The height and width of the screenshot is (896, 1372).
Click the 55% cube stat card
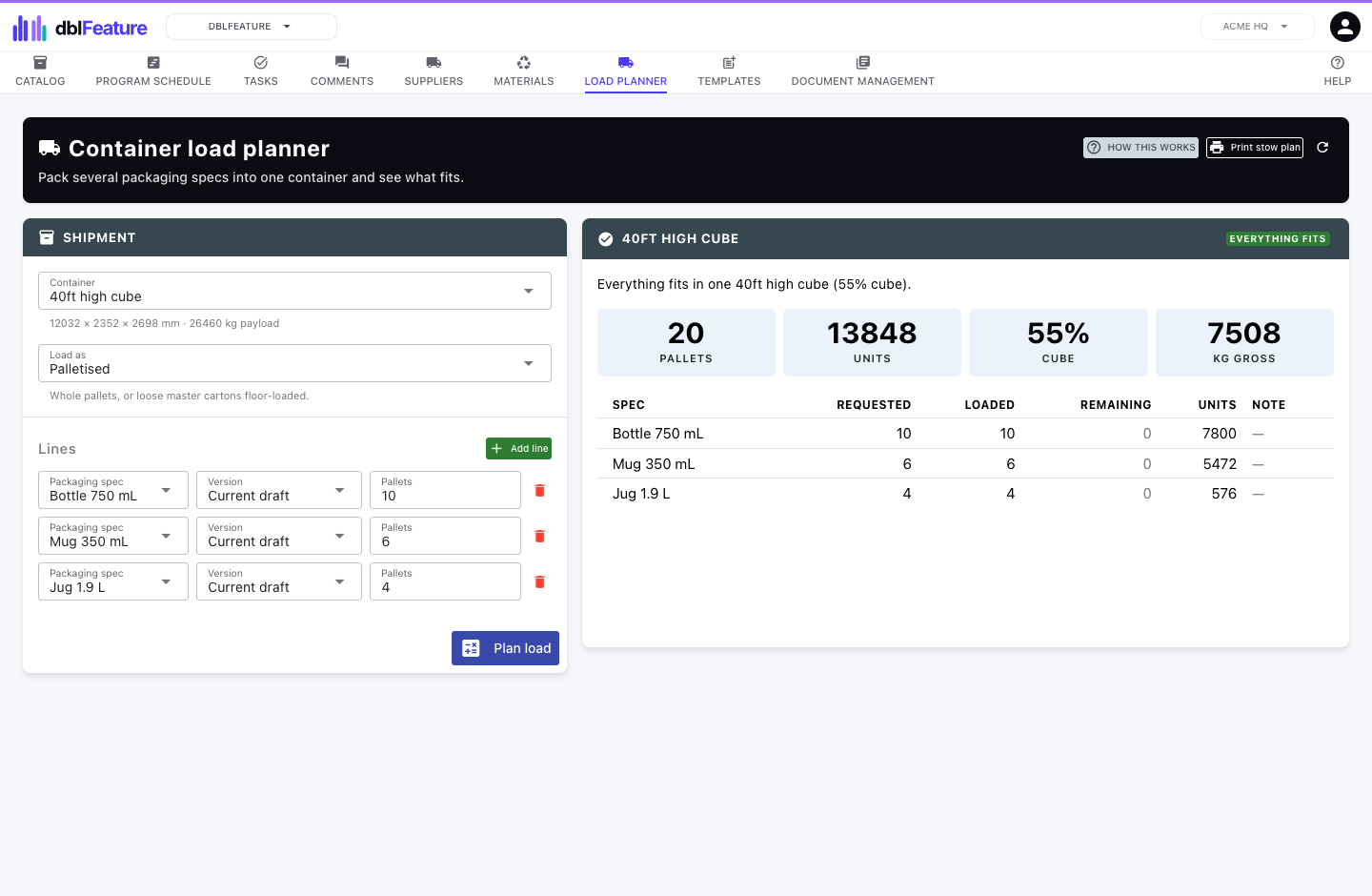pos(1059,343)
